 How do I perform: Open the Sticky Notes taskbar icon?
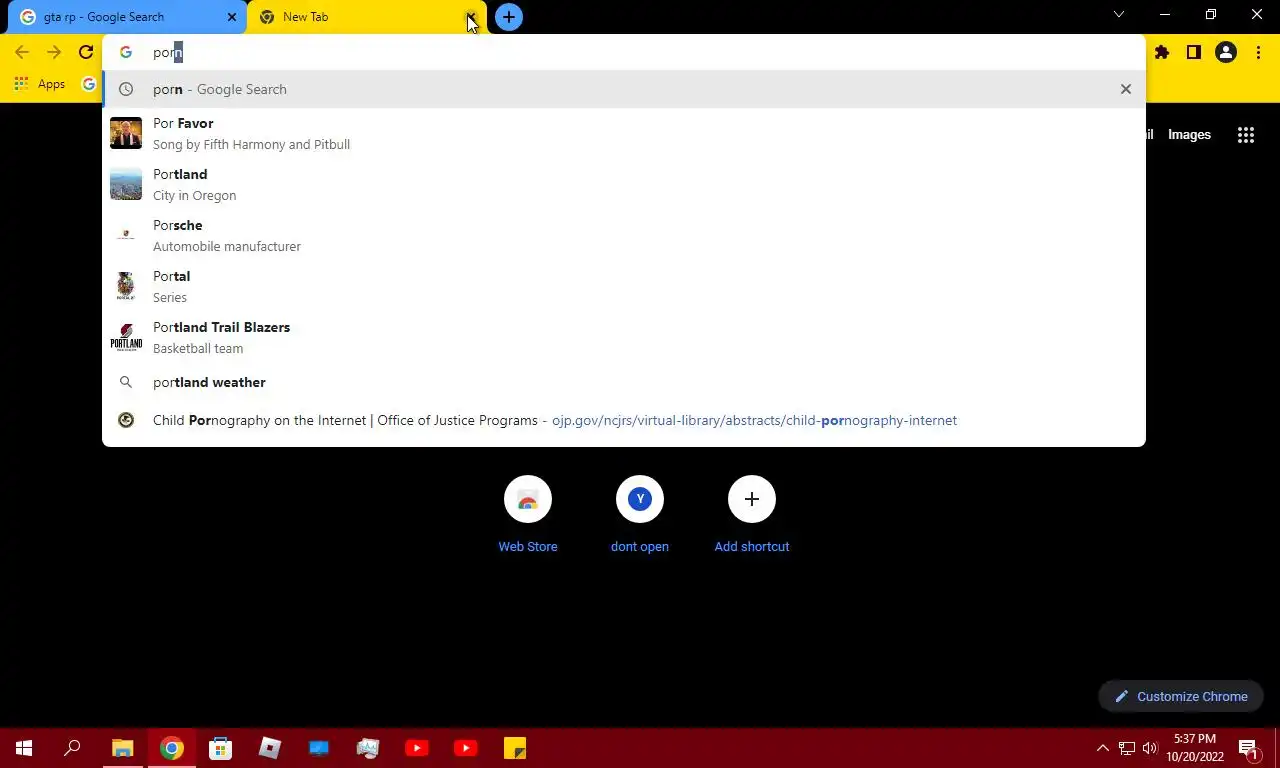[515, 748]
